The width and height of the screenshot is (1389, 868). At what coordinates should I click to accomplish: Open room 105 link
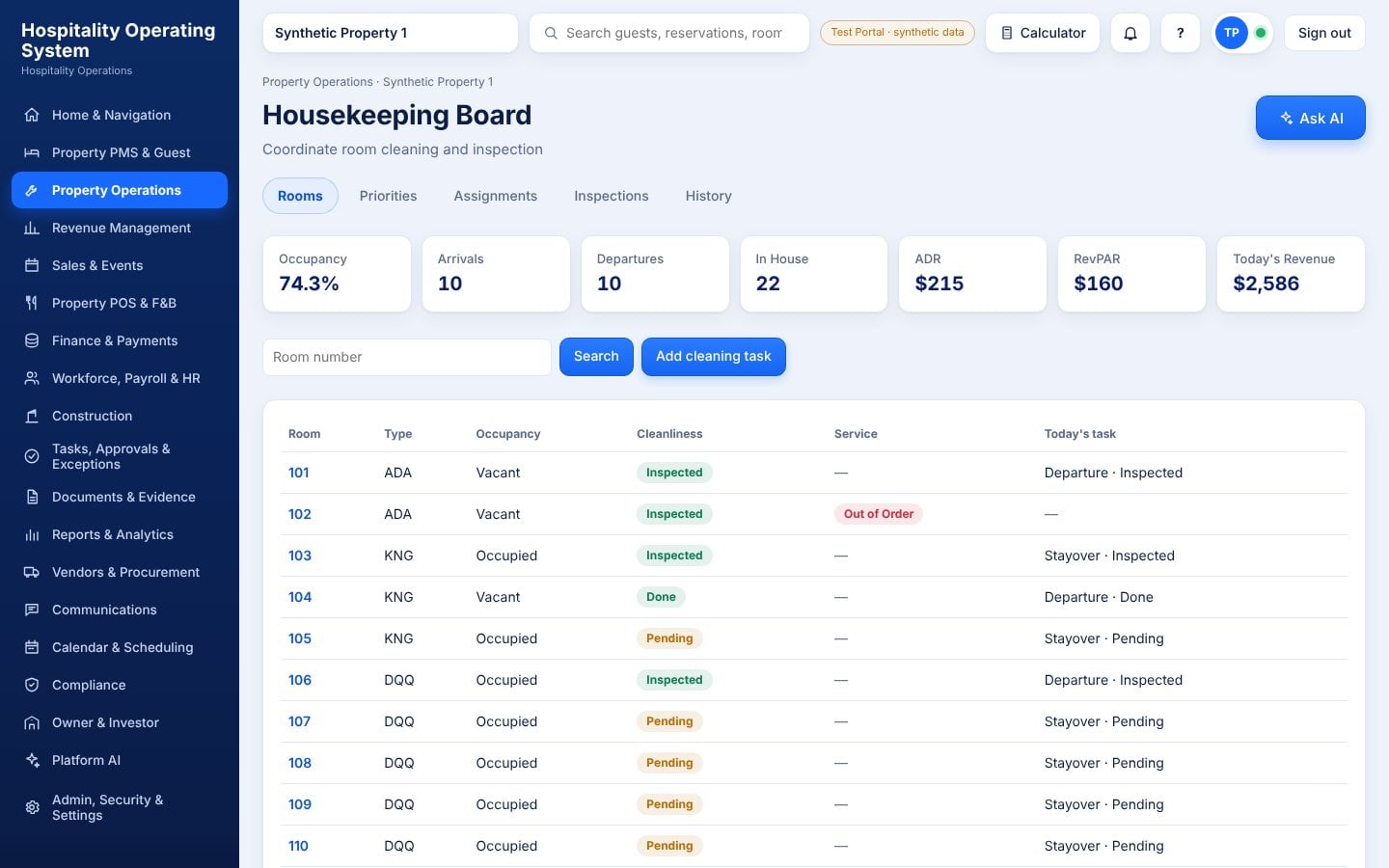[x=300, y=638]
